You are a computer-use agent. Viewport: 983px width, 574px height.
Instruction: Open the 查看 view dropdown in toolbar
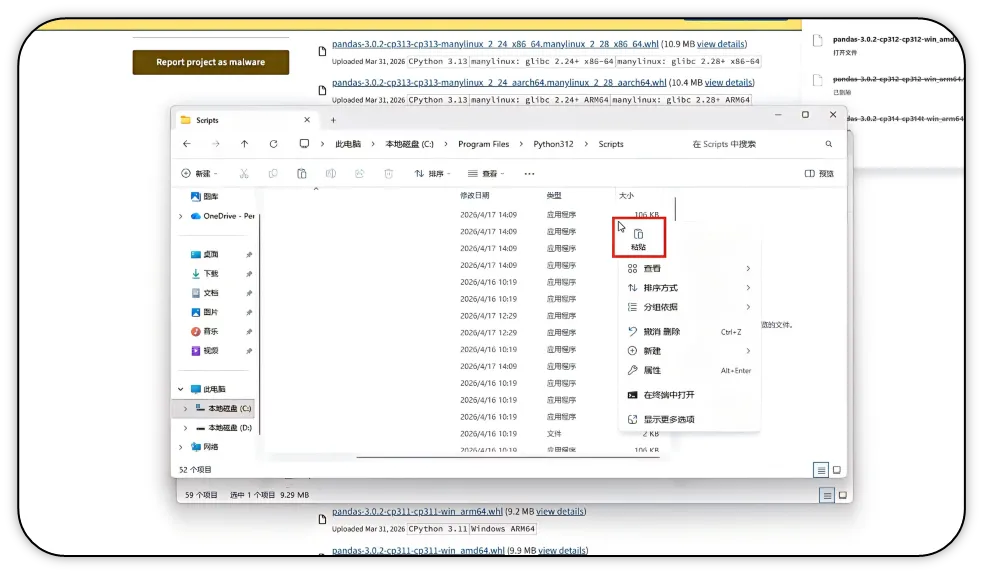point(486,174)
